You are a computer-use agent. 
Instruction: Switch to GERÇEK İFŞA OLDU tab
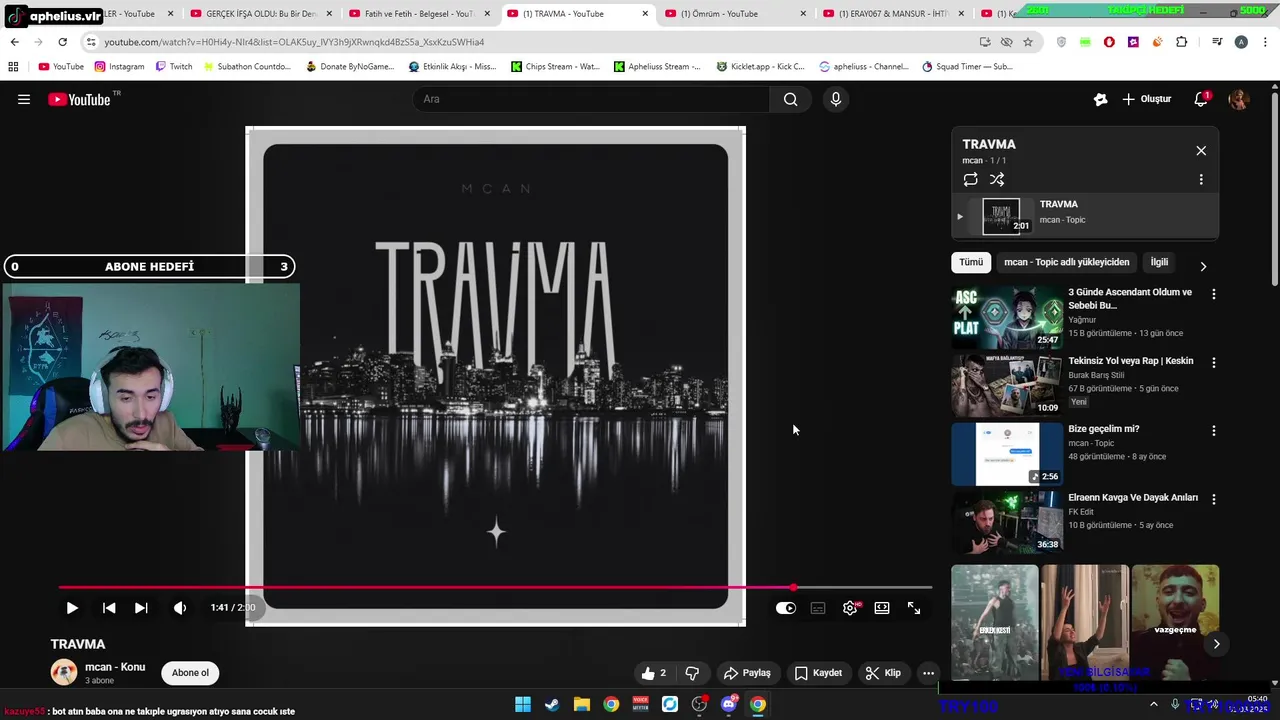tap(261, 14)
